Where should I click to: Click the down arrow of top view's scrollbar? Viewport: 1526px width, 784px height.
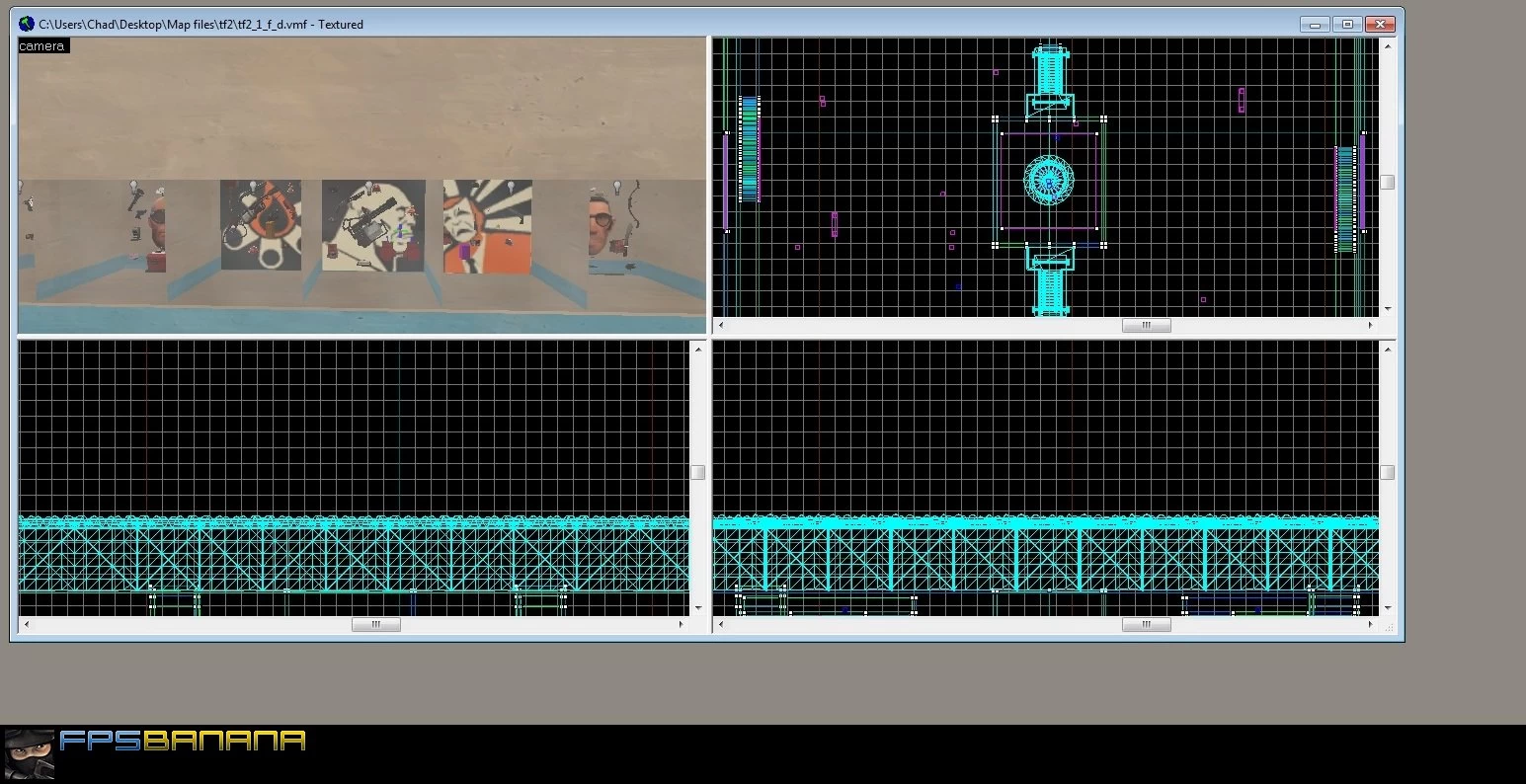tap(1388, 309)
